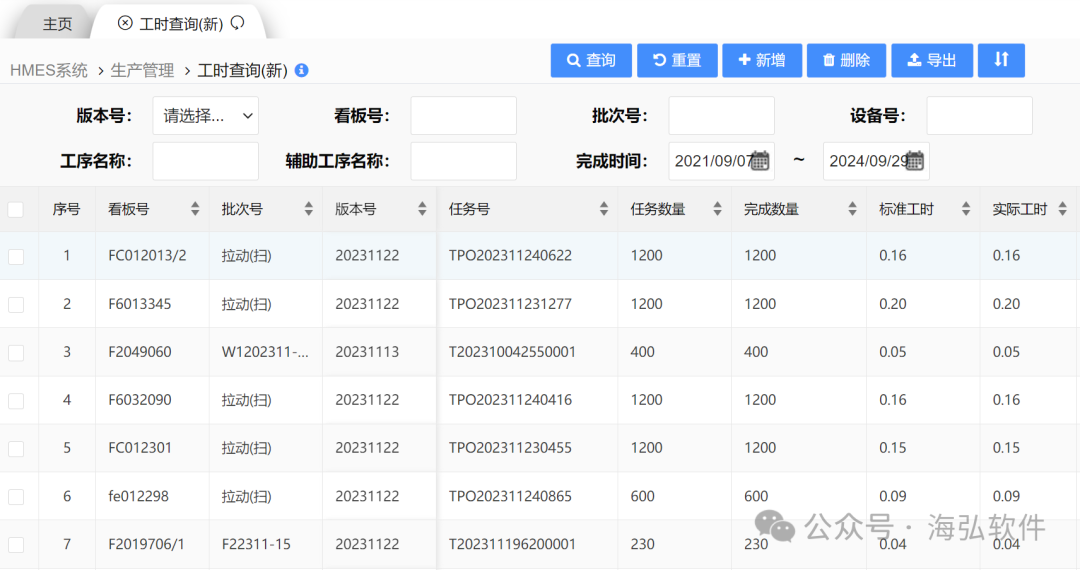Click the 查询 search button
The height and width of the screenshot is (570, 1080).
(591, 60)
